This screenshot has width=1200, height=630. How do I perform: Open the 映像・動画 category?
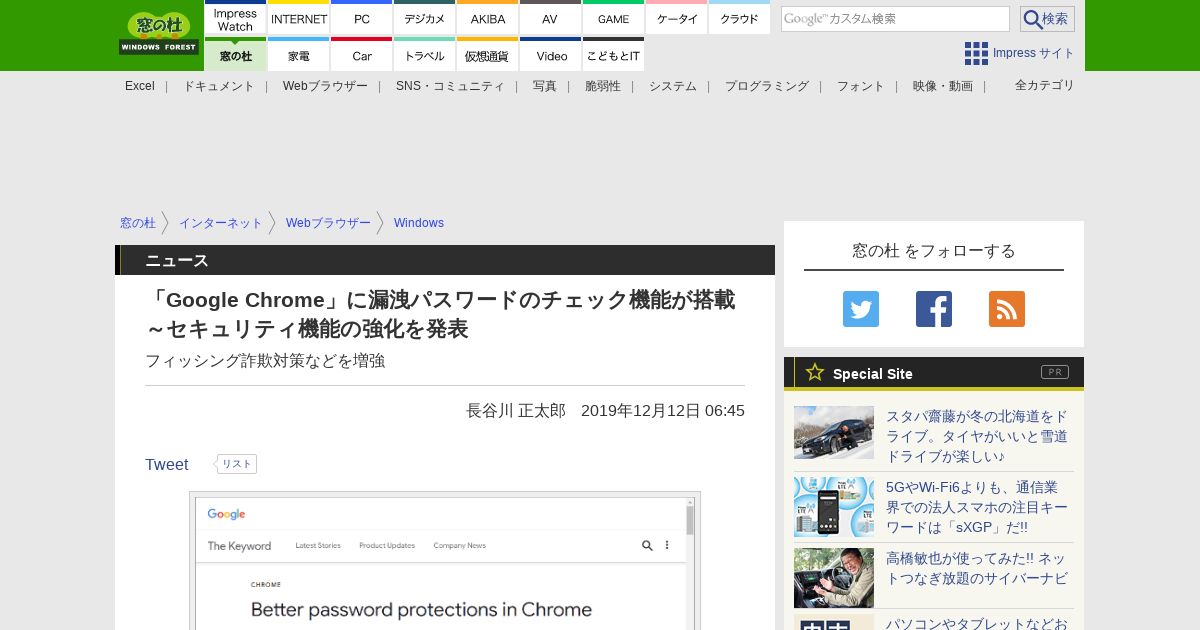(943, 86)
